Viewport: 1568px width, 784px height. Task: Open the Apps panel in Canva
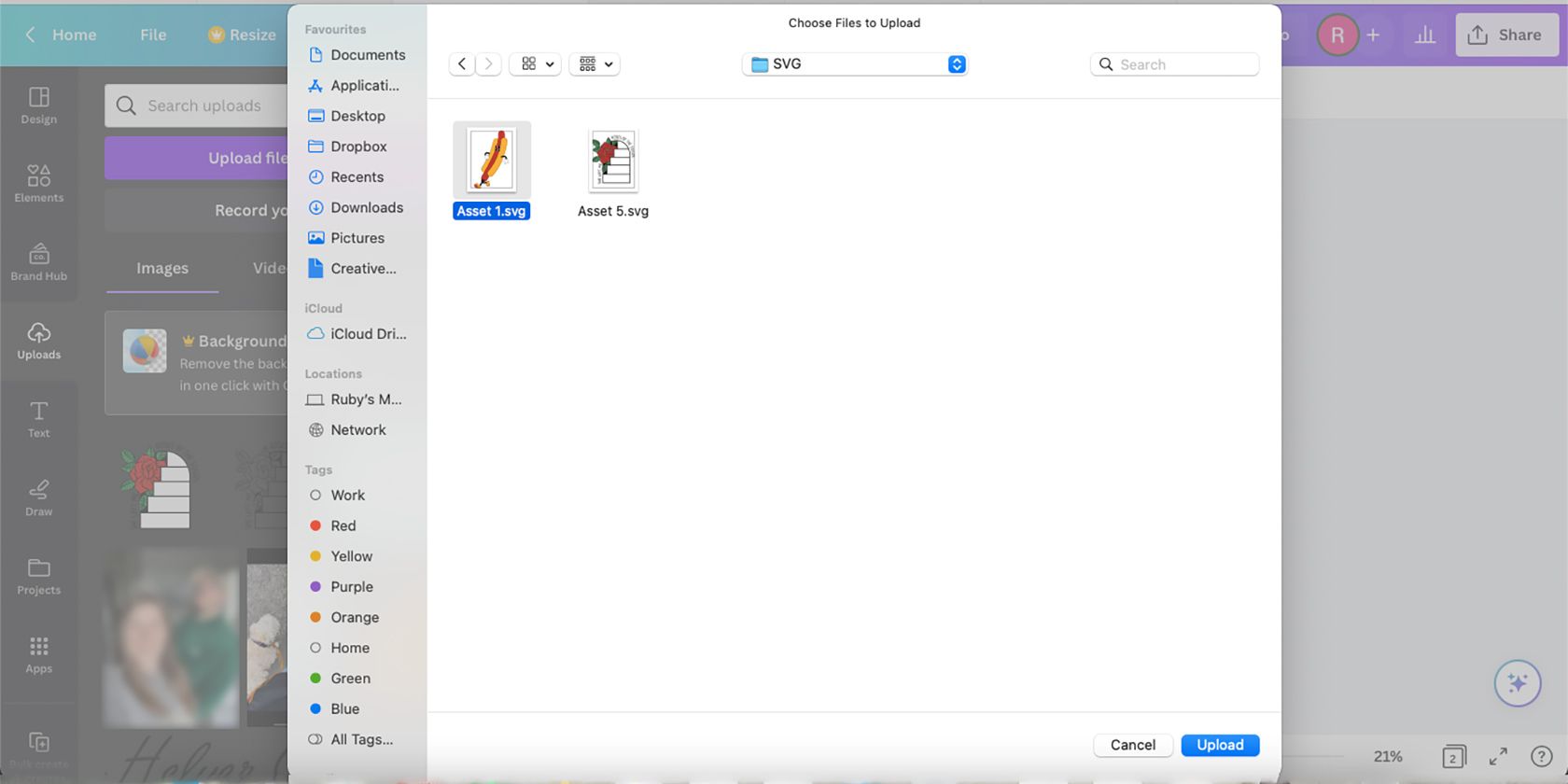point(38,654)
